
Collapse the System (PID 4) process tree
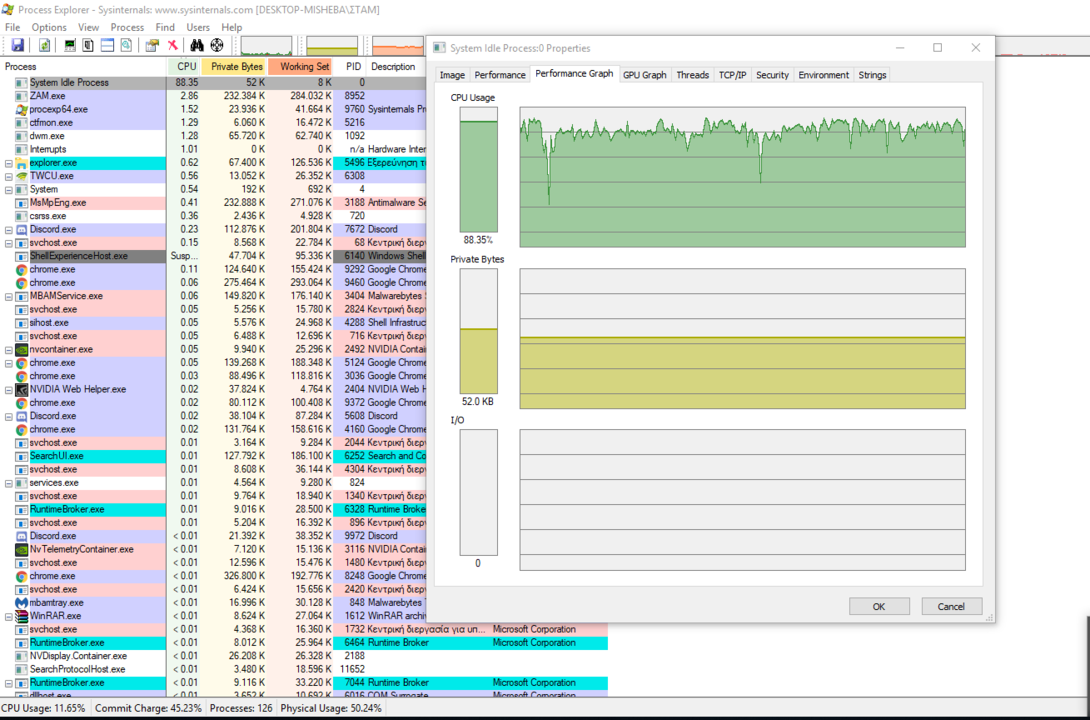[8, 189]
